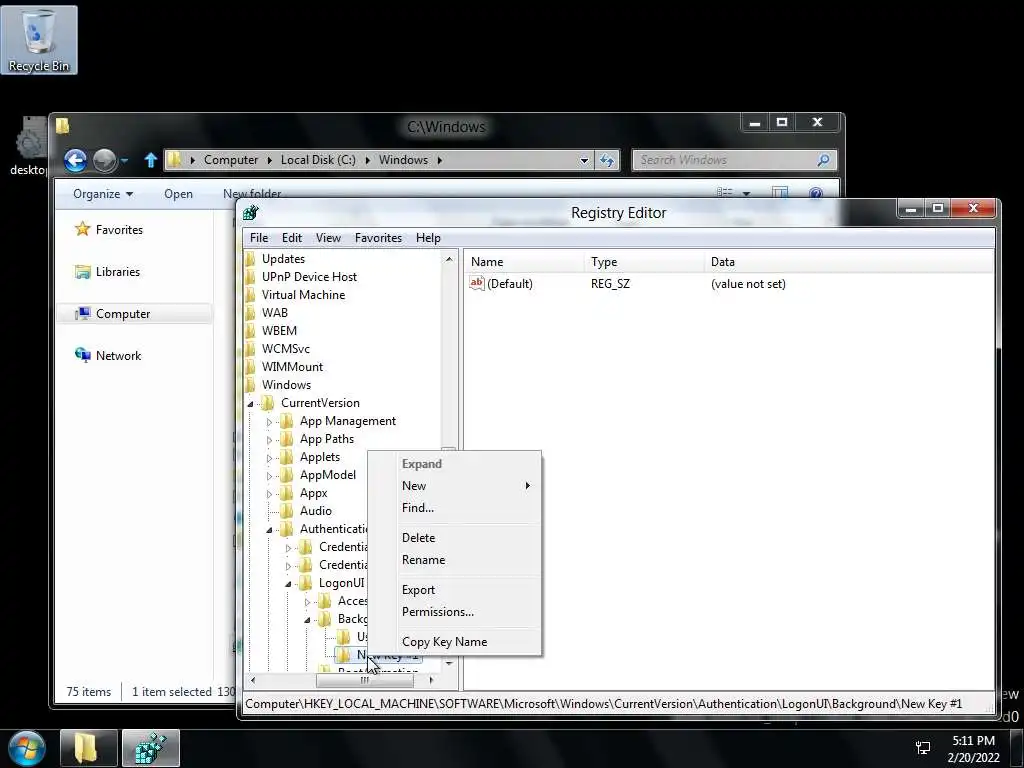Click the Registry Editor taskbar icon
This screenshot has height=768, width=1024.
point(151,748)
